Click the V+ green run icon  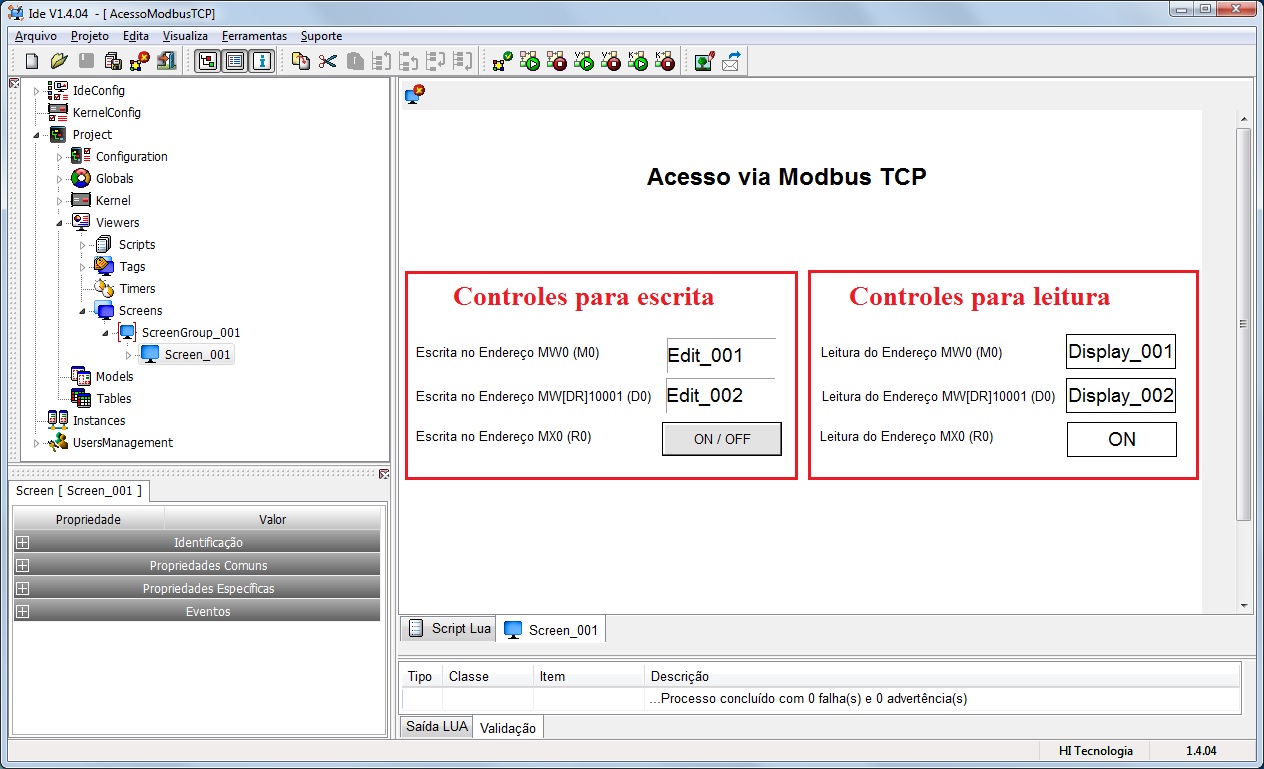pos(584,61)
